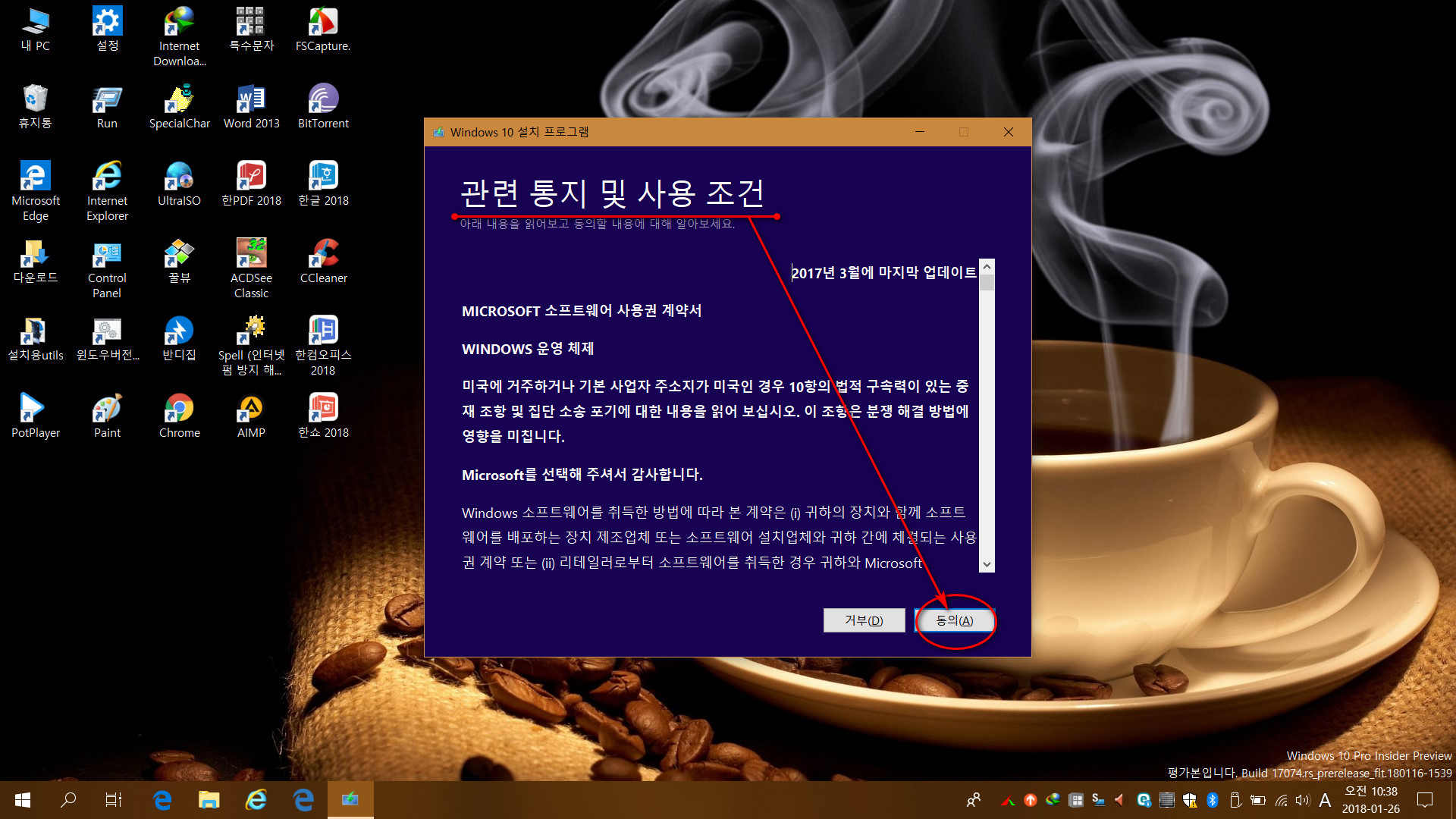Open 다운로드 folder desktop icon
Viewport: 1456px width, 819px height.
click(35, 262)
